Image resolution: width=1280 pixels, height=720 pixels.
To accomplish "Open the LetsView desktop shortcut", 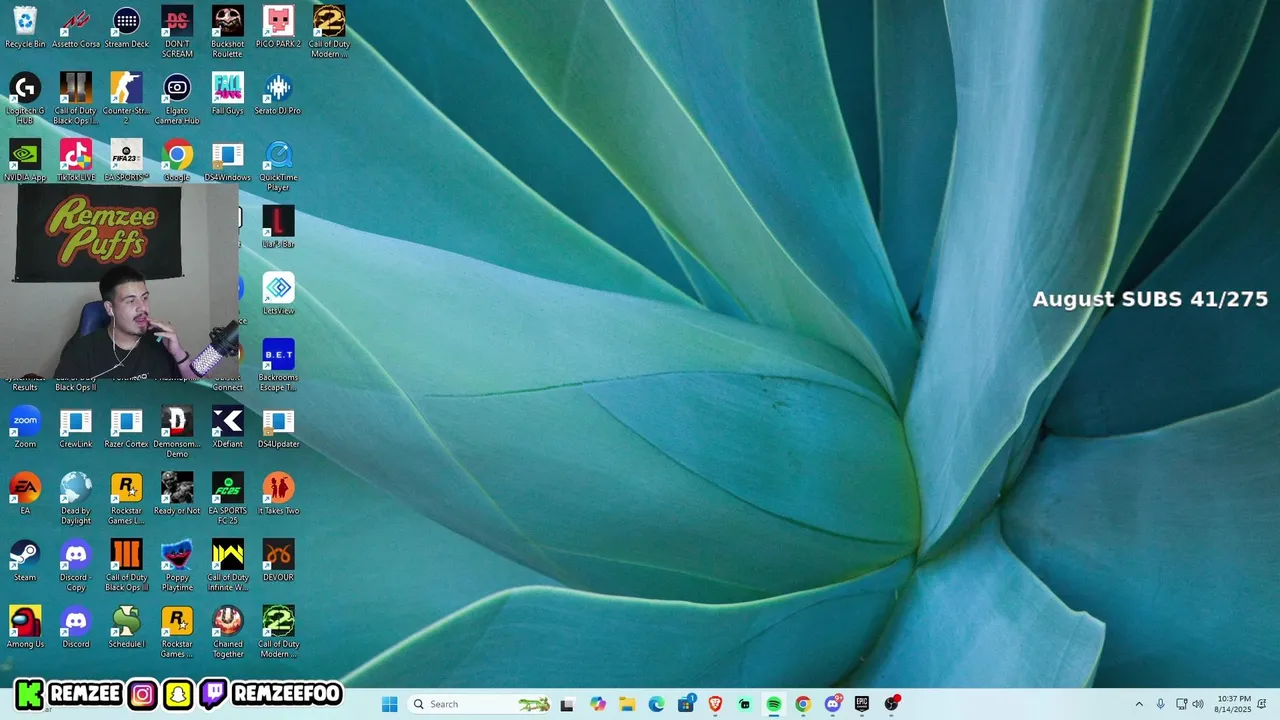I will click(278, 294).
